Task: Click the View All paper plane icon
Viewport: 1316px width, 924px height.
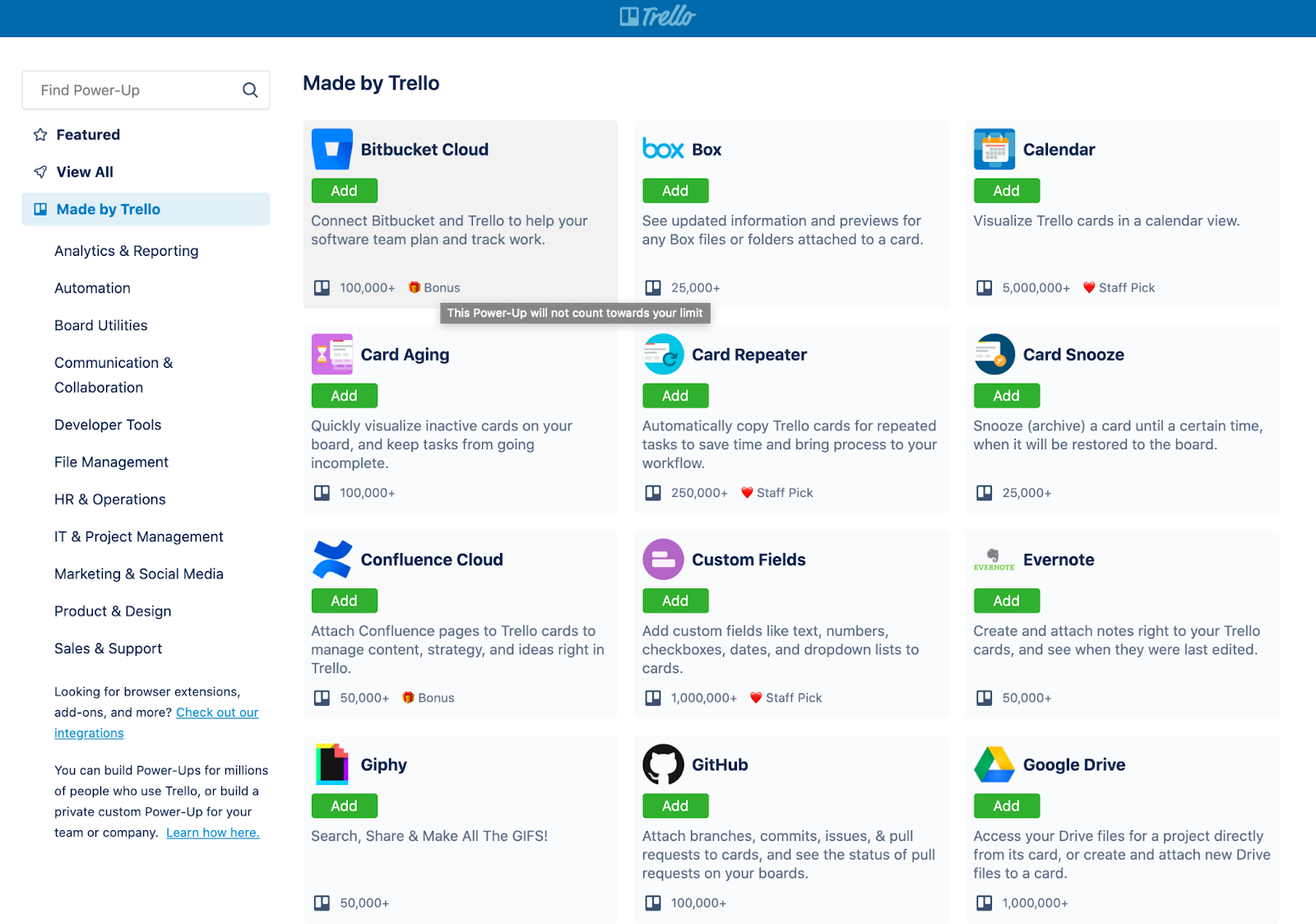Action: pyautogui.click(x=40, y=172)
